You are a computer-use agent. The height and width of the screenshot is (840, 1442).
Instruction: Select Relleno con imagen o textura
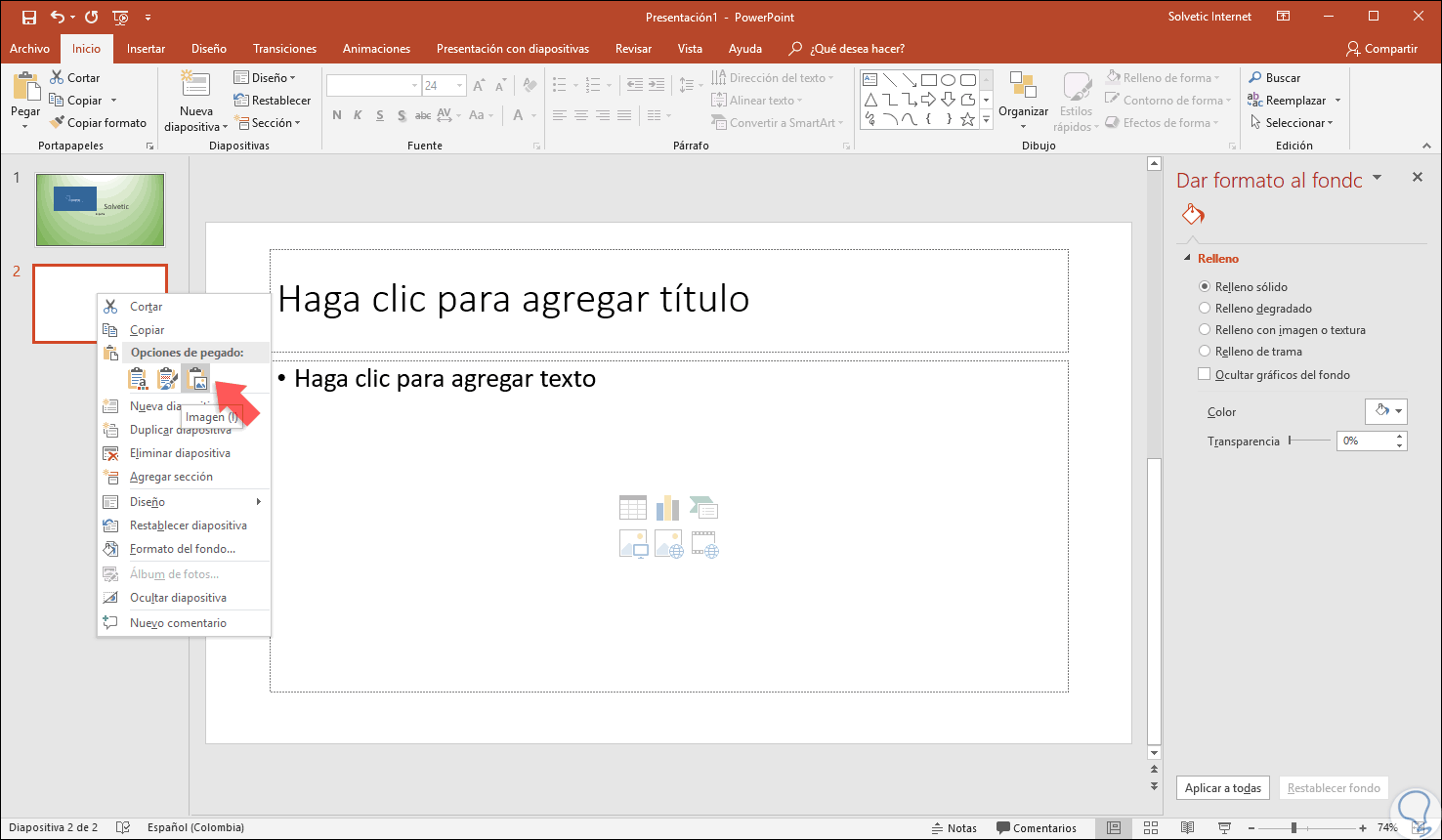[1205, 330]
